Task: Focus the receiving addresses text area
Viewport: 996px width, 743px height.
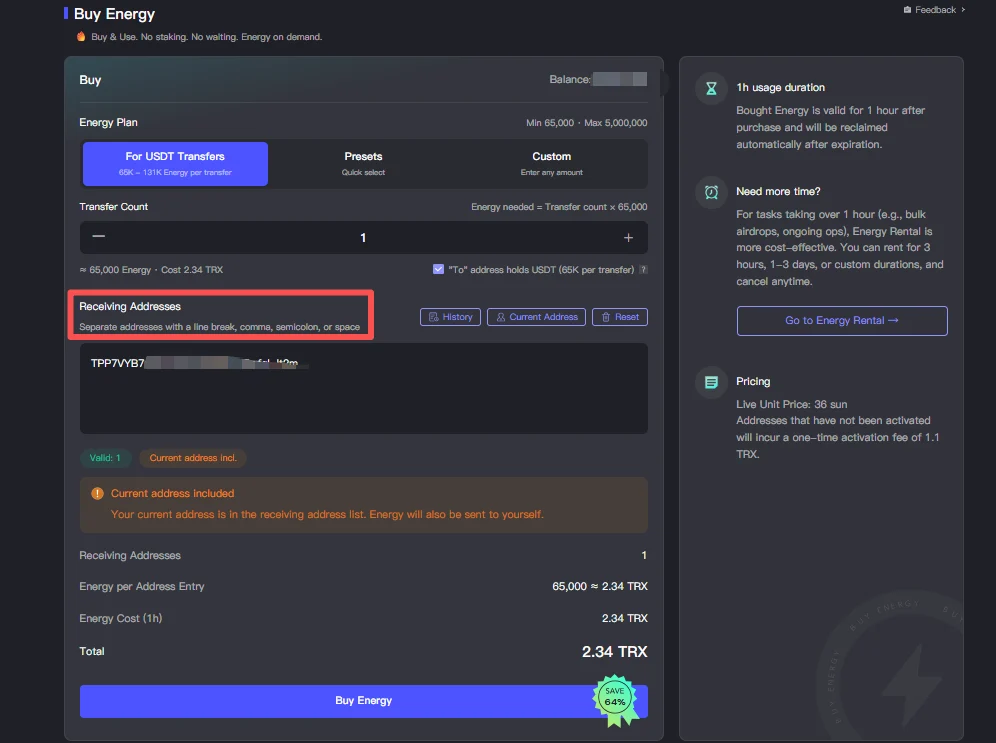Action: [363, 389]
